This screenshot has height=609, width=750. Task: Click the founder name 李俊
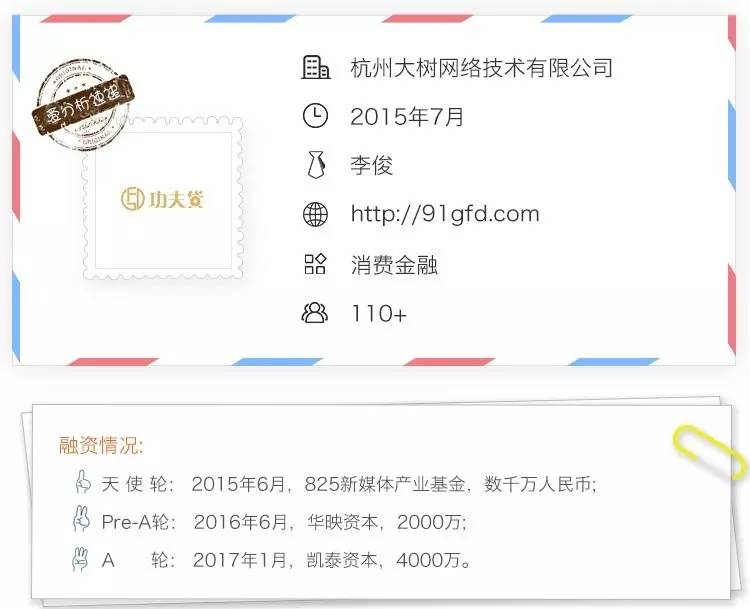(372, 166)
